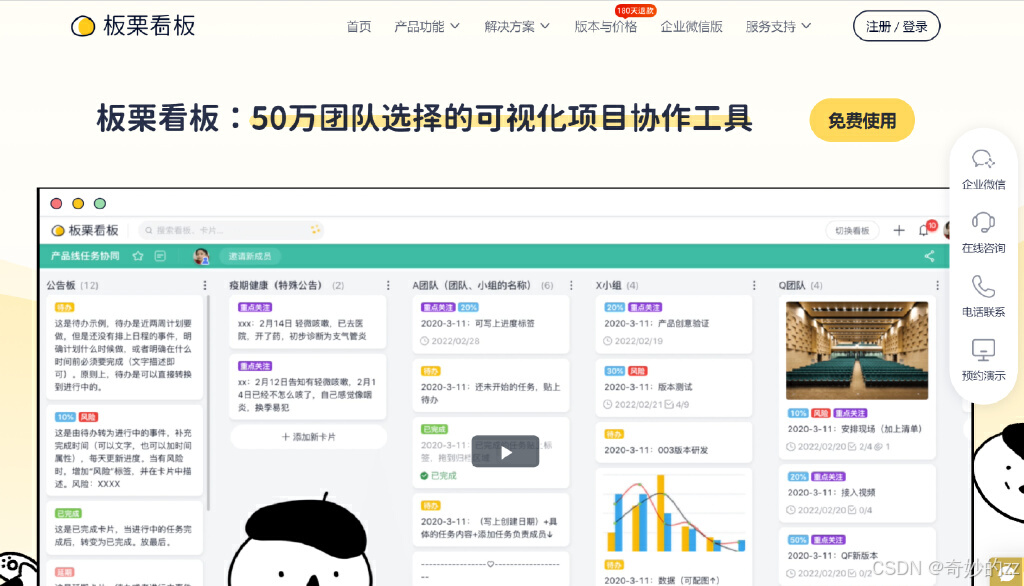Click the 已完成 green checkmark on a card

(x=424, y=477)
